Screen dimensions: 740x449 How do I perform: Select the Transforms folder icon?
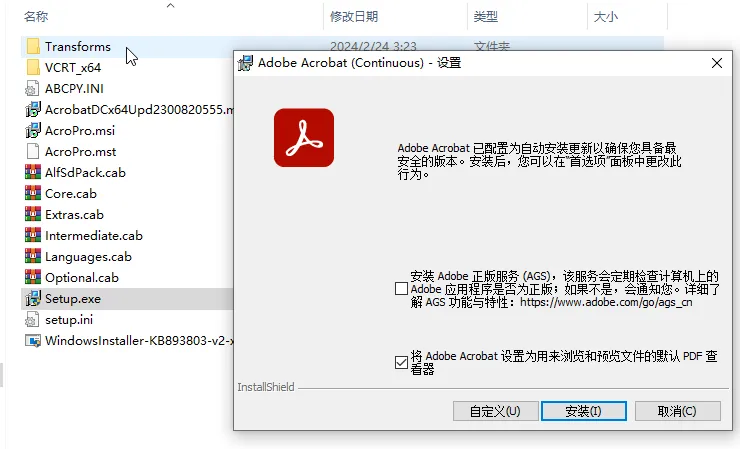[33, 46]
